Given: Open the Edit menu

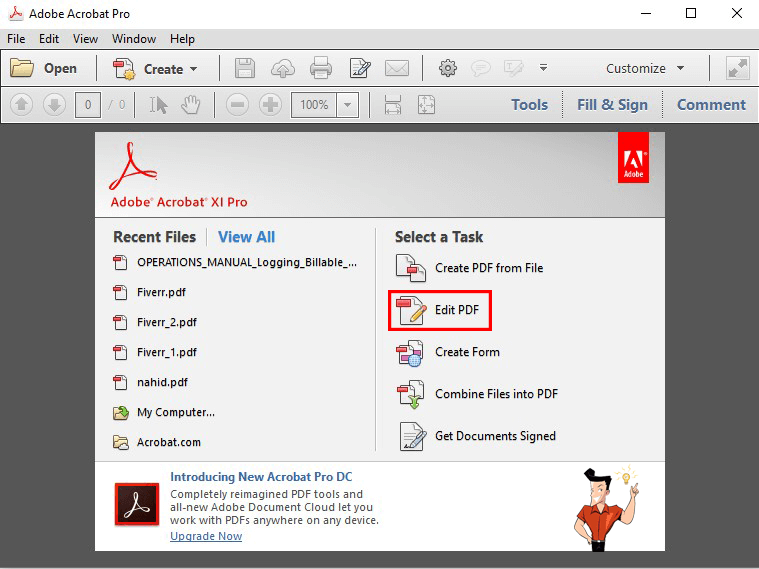Looking at the screenshot, I should [x=49, y=39].
